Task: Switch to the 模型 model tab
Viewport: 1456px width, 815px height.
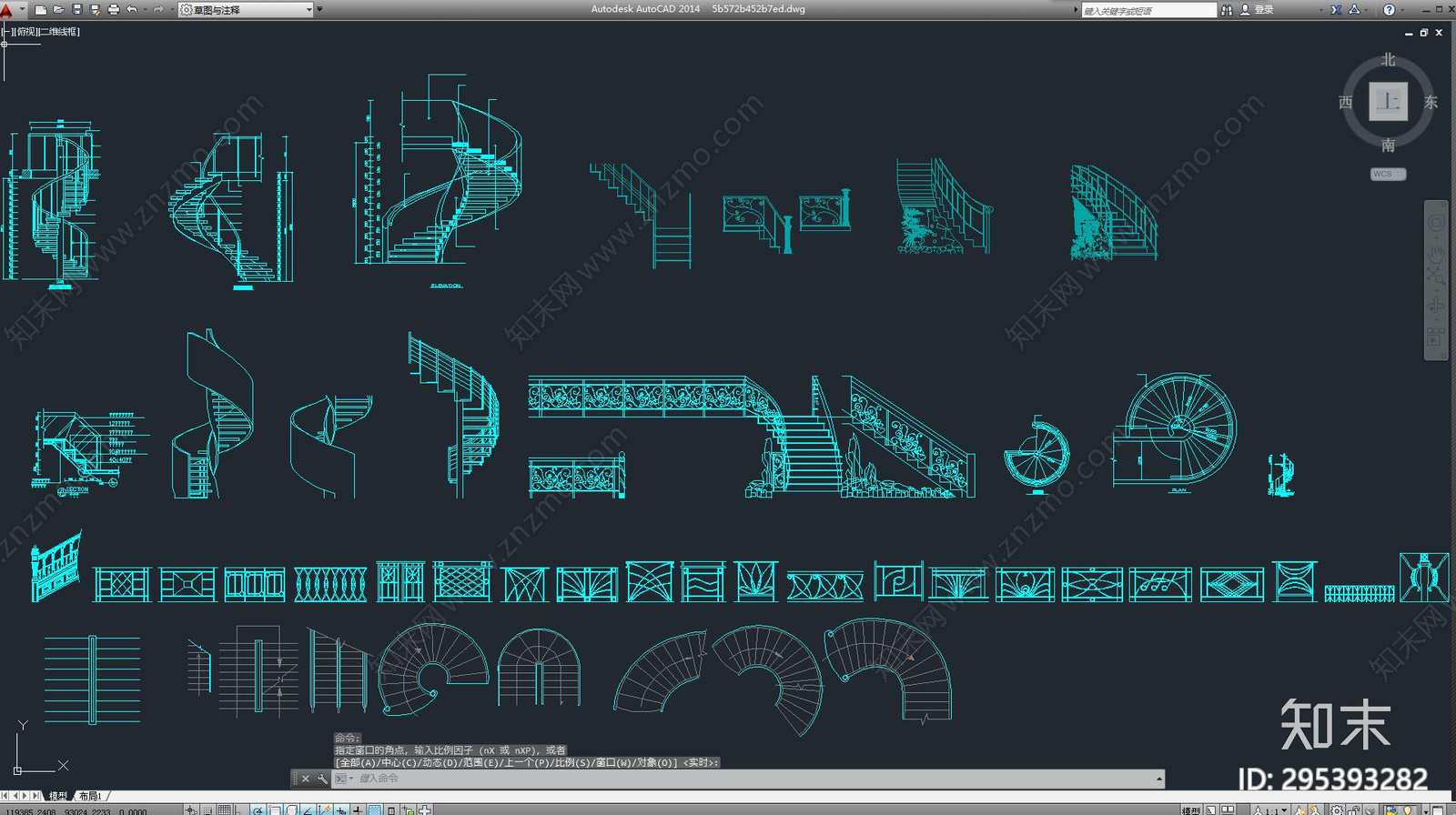Action: pyautogui.click(x=58, y=796)
